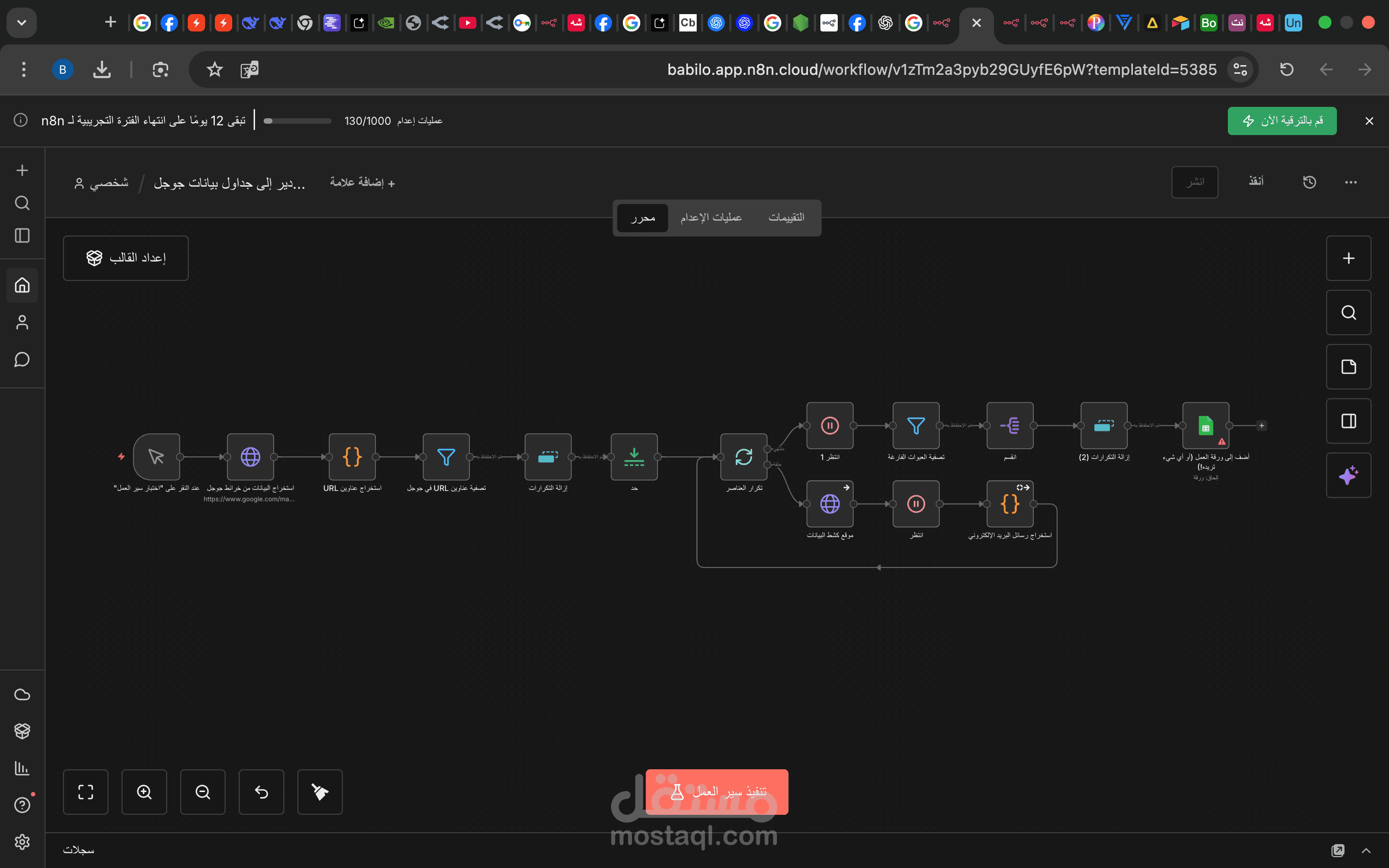Open the three-dot menu near انشر

pyautogui.click(x=1350, y=182)
